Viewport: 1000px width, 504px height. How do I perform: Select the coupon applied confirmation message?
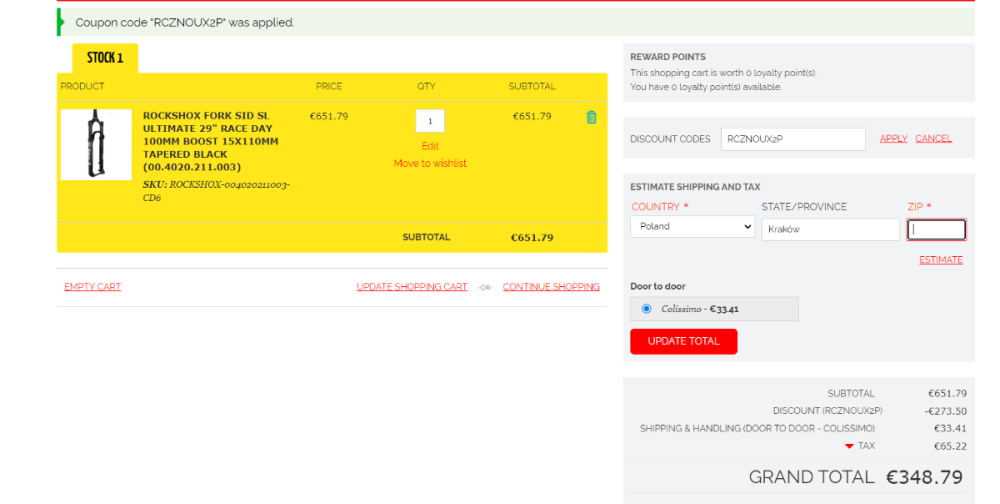click(185, 23)
